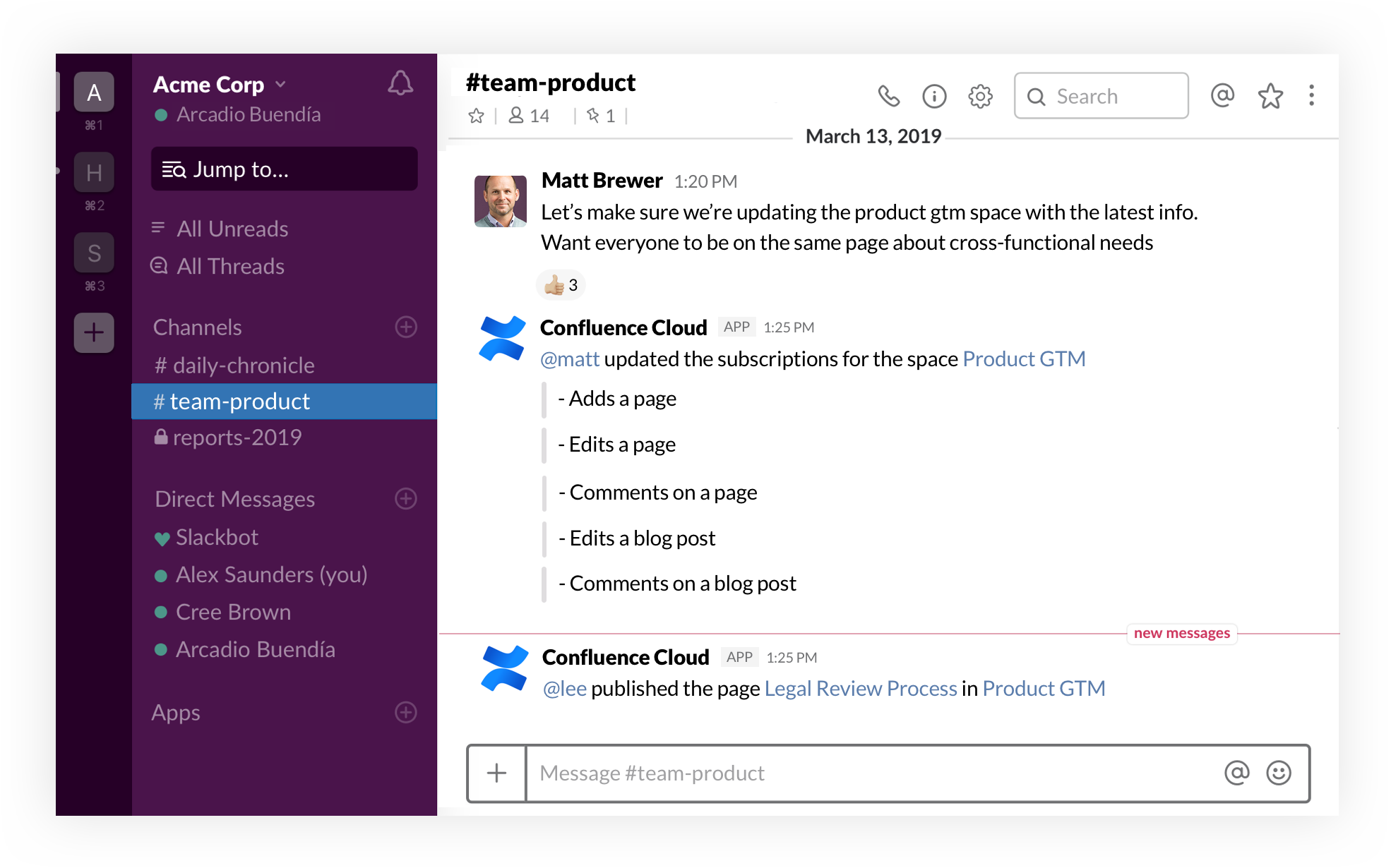Click first Confluence Cloud sender name
Image resolution: width=1391 pixels, height=868 pixels.
(623, 327)
